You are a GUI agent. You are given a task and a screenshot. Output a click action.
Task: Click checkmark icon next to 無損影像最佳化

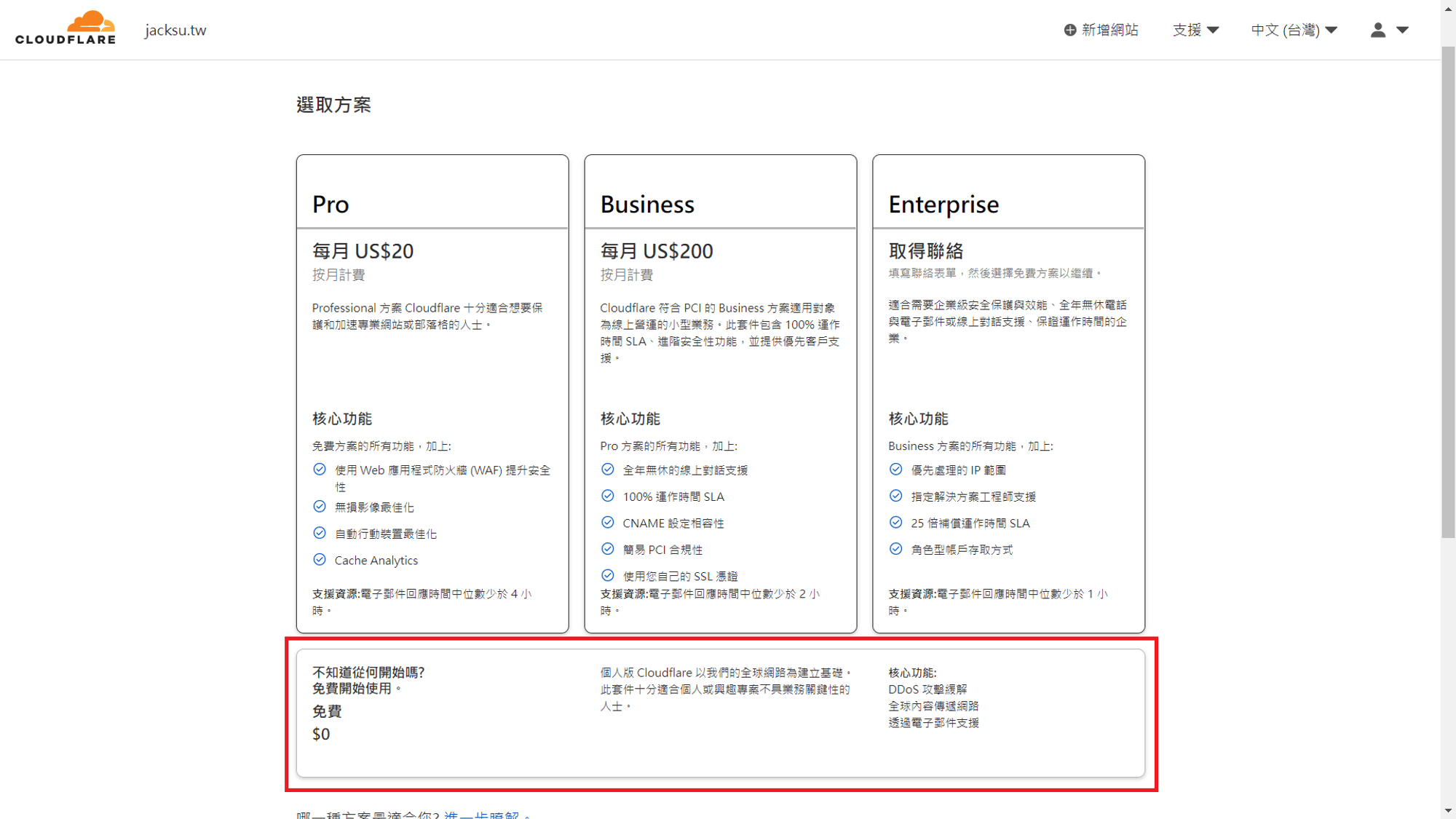click(x=320, y=506)
